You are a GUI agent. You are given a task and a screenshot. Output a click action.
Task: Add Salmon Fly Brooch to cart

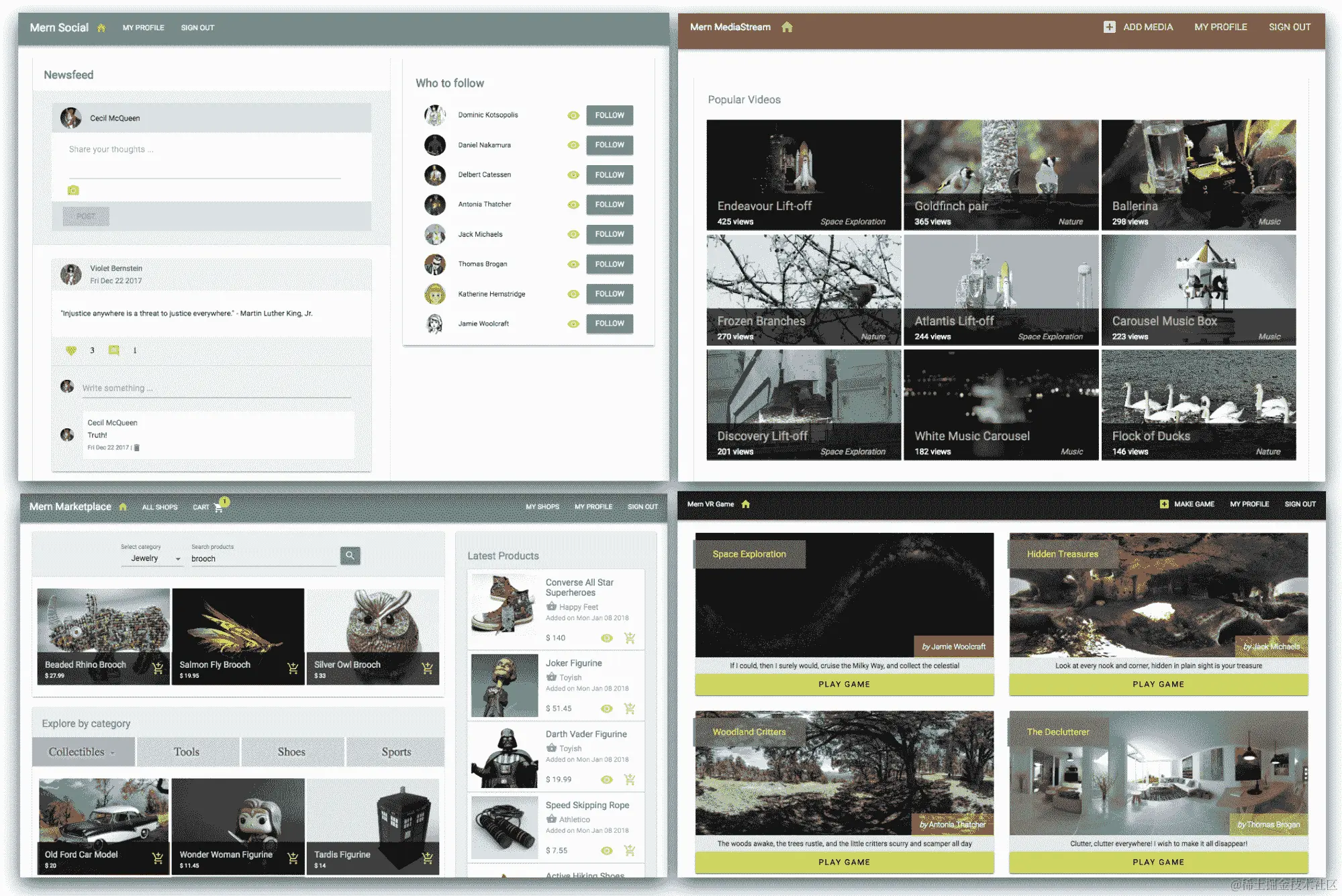pyautogui.click(x=293, y=668)
